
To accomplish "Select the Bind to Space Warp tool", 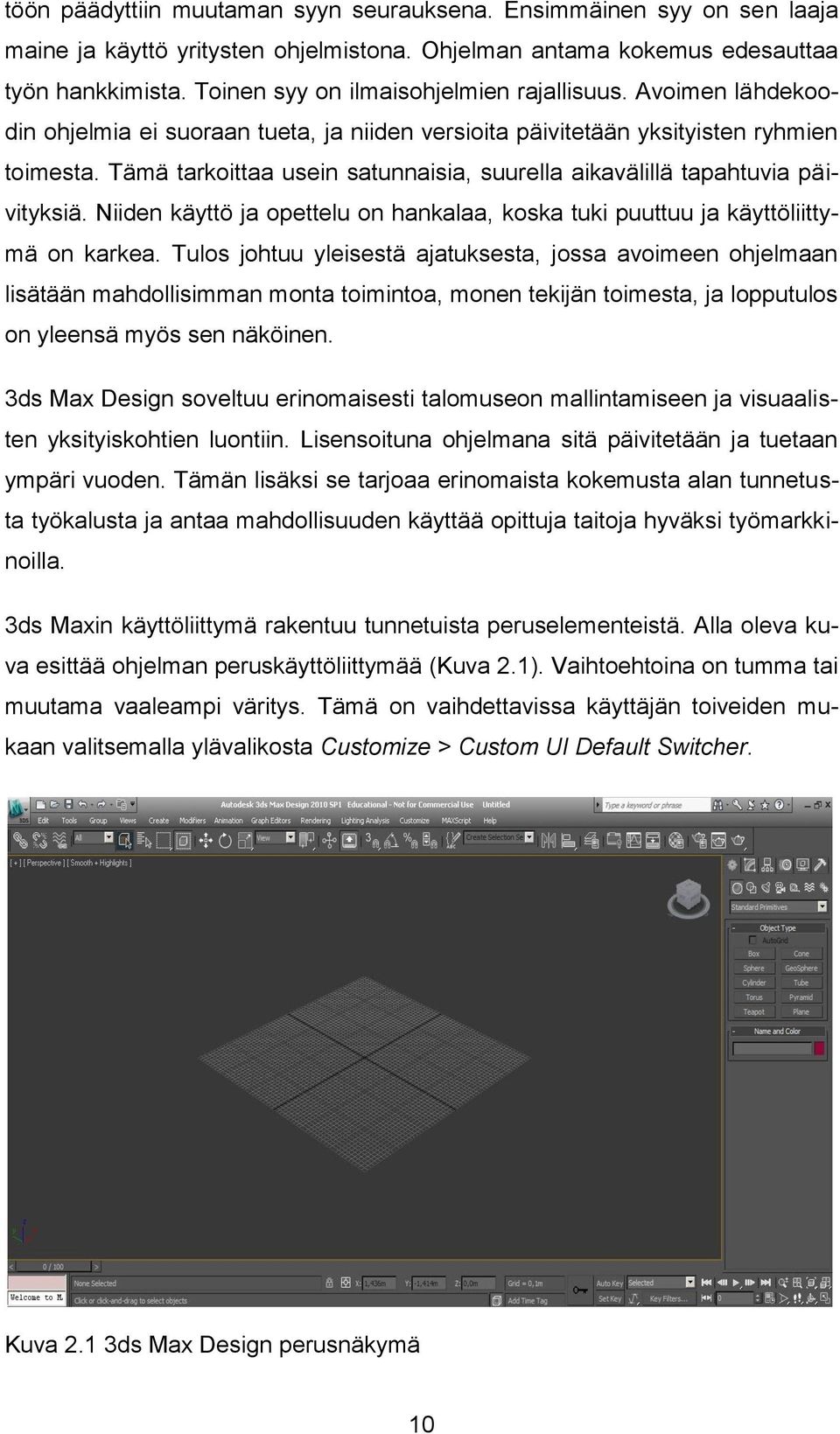I will (x=59, y=841).
